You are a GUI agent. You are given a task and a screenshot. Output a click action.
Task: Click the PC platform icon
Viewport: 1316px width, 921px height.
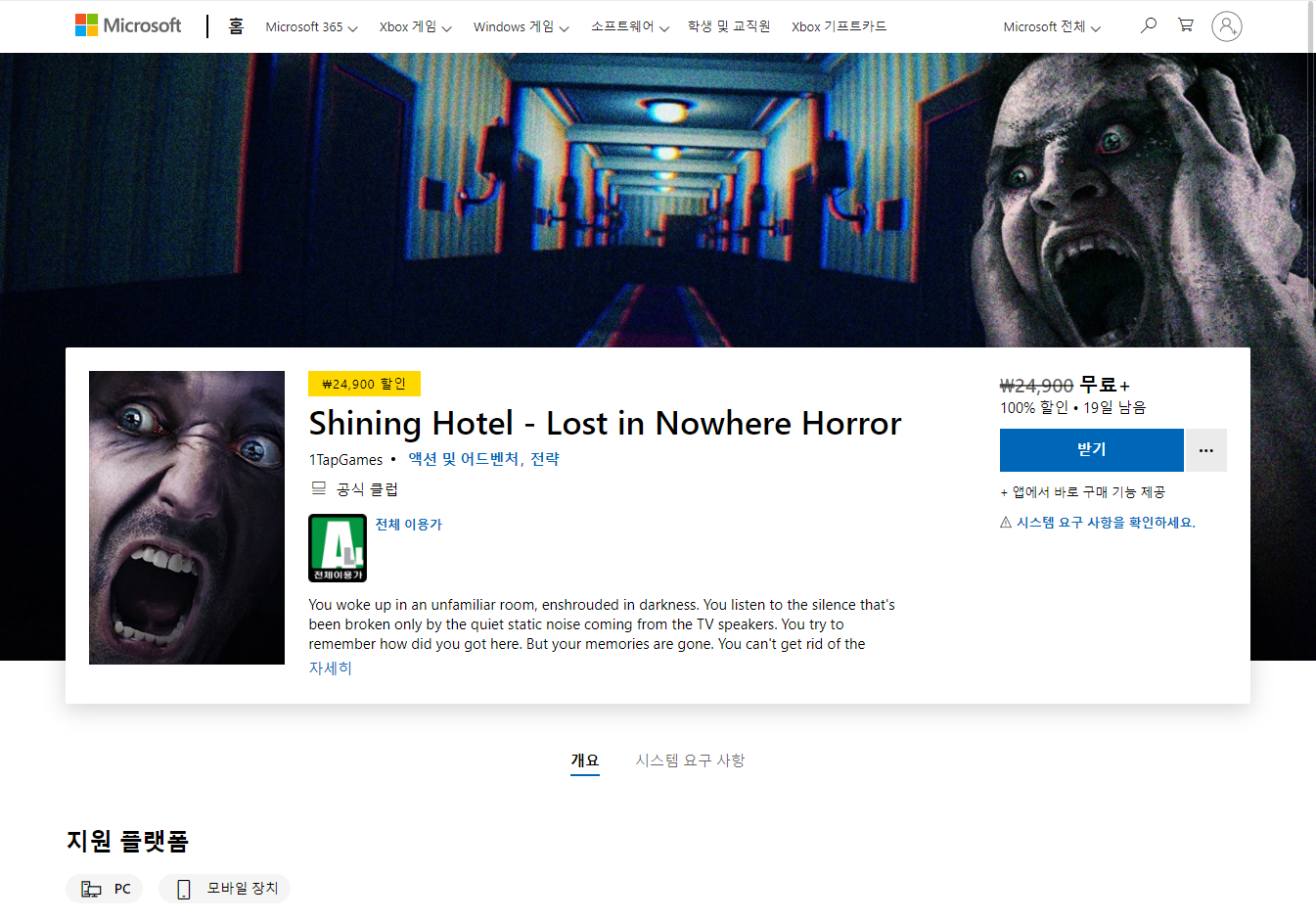pyautogui.click(x=91, y=889)
